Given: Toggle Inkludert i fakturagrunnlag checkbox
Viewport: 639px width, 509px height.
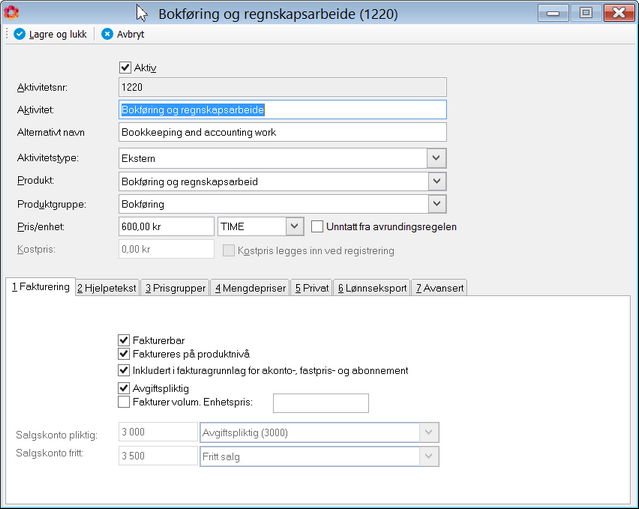Looking at the screenshot, I should tap(124, 370).
